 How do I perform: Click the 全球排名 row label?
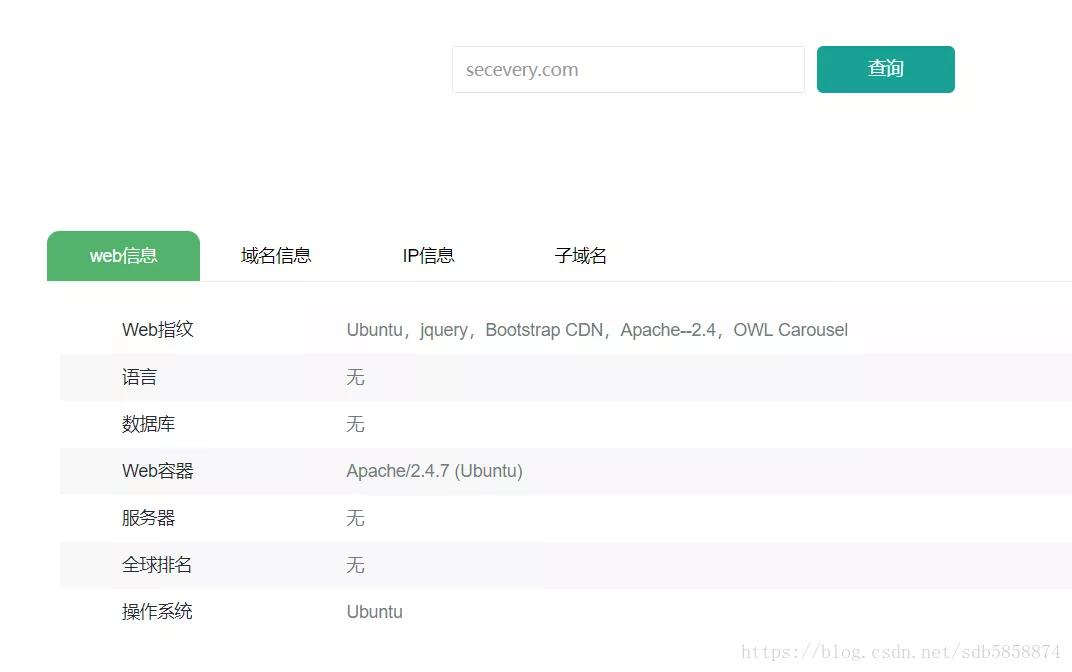tap(157, 564)
